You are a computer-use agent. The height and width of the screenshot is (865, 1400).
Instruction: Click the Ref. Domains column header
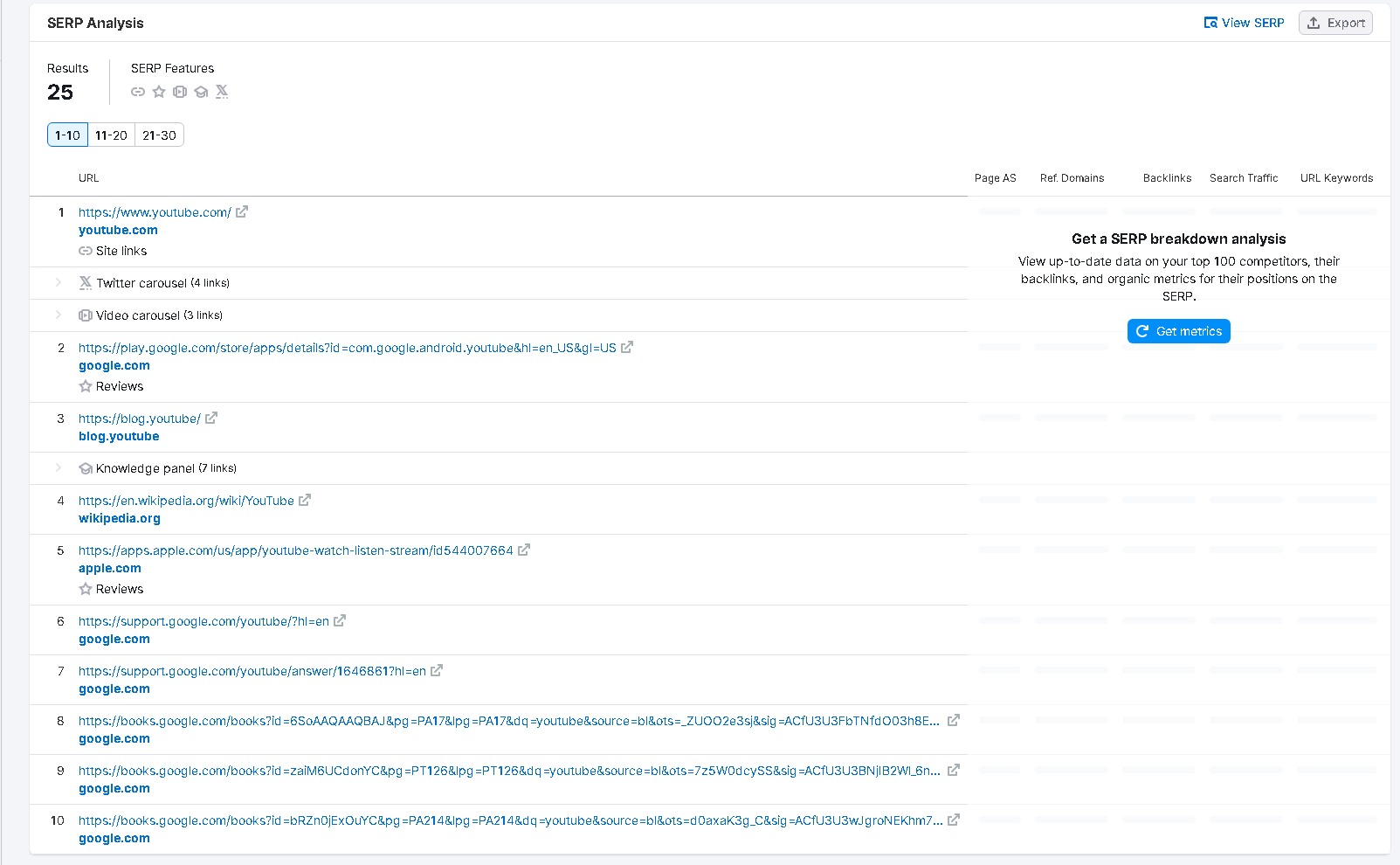(x=1072, y=178)
